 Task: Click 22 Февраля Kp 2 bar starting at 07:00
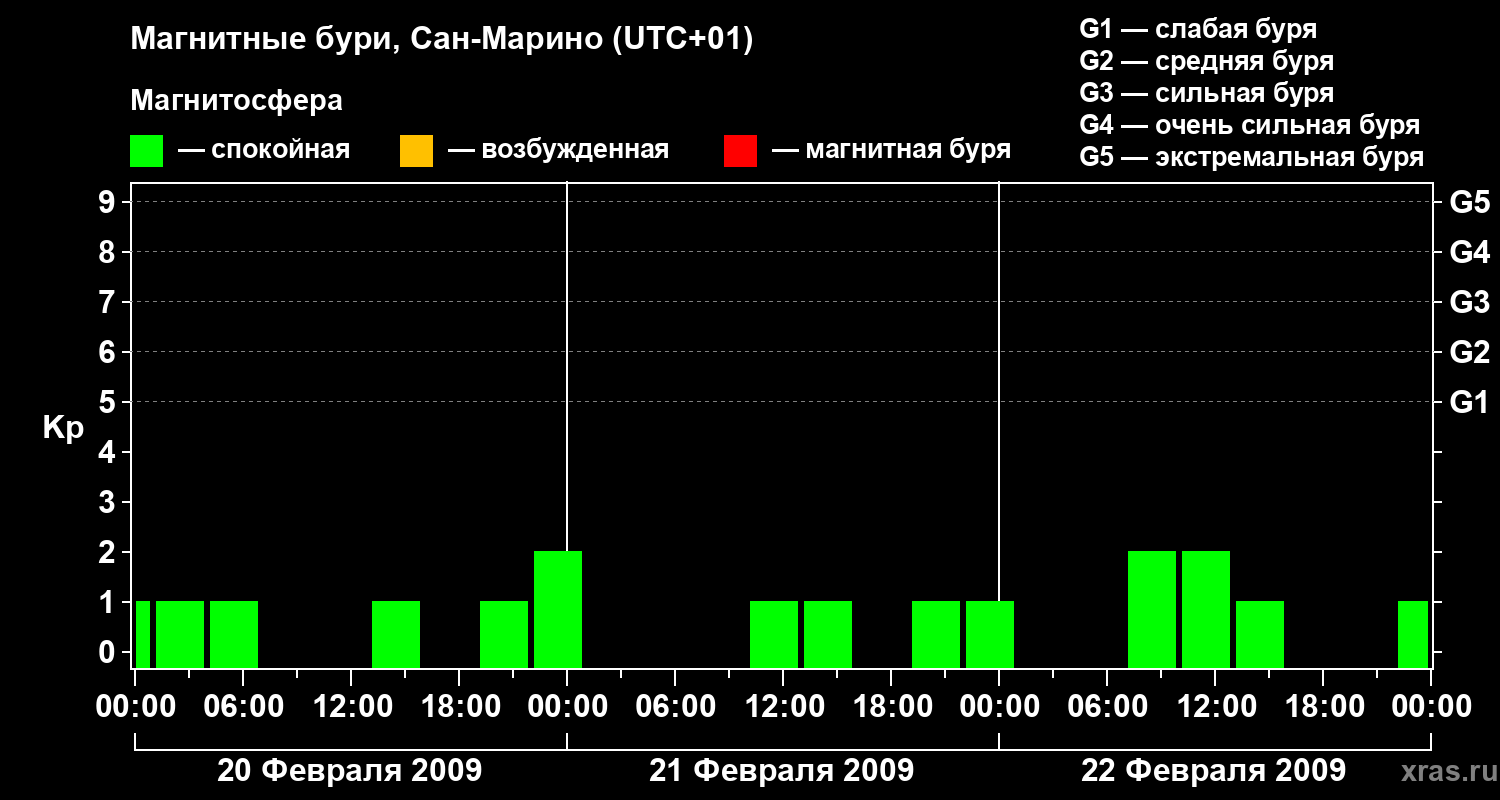coord(1152,609)
